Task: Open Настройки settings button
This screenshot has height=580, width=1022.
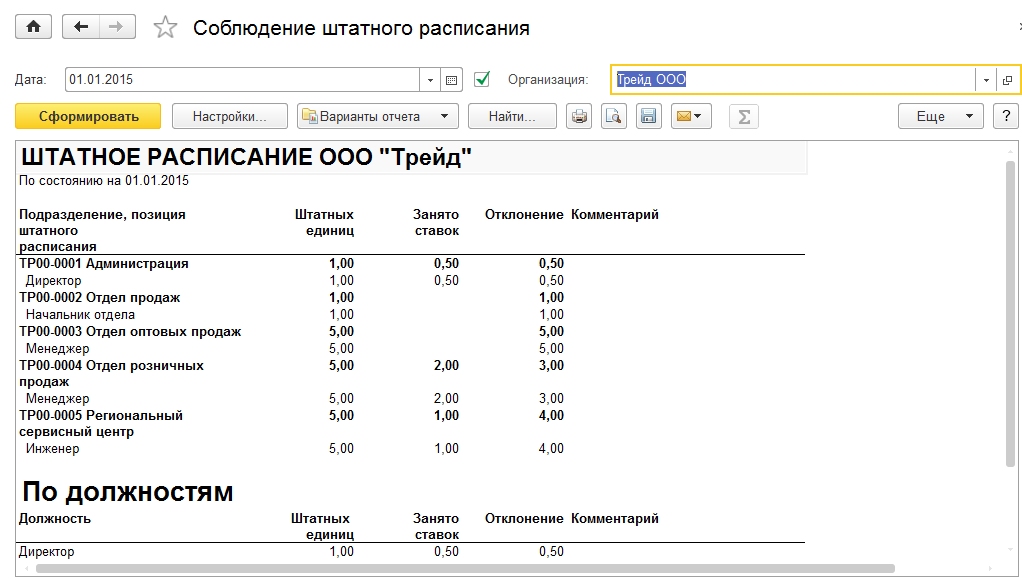Action: (x=230, y=117)
